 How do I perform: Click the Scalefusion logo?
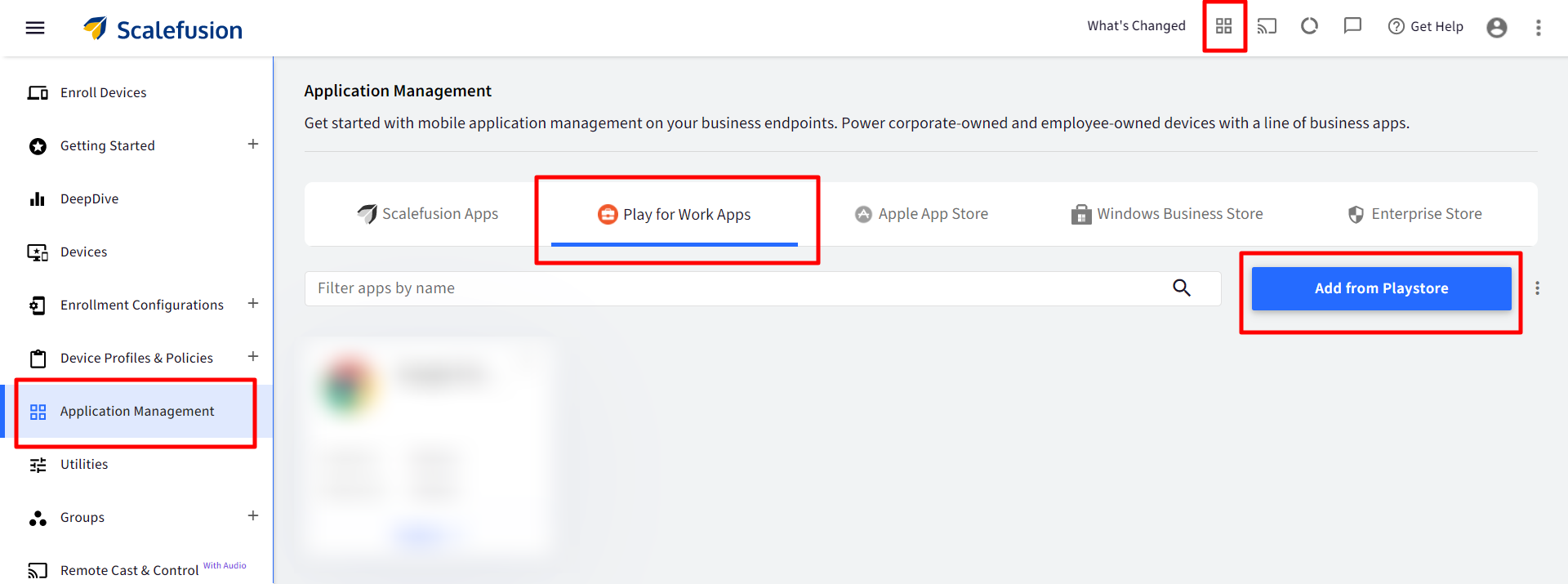pyautogui.click(x=163, y=29)
